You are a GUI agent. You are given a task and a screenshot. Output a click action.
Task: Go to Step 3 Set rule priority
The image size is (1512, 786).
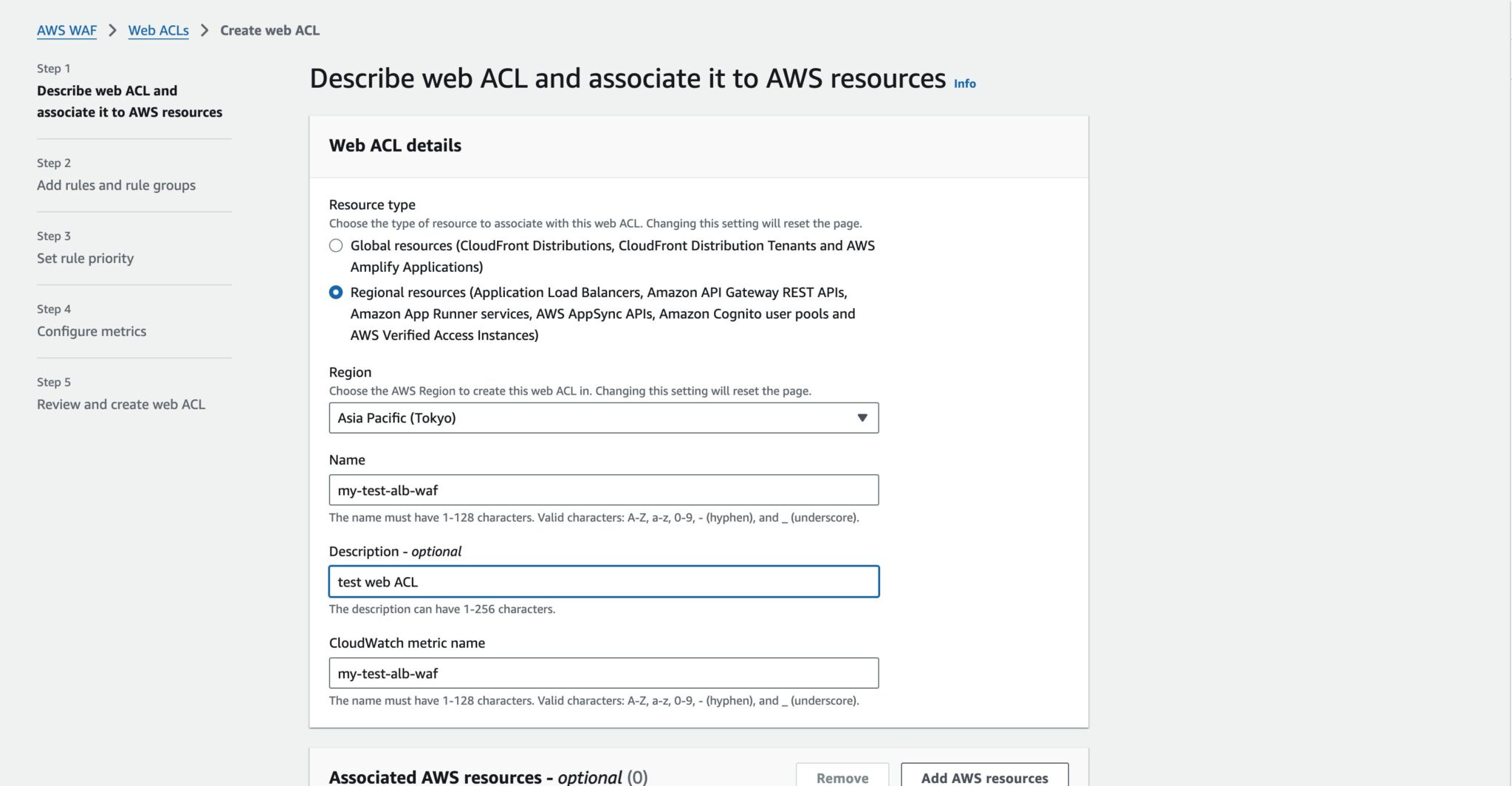(85, 258)
